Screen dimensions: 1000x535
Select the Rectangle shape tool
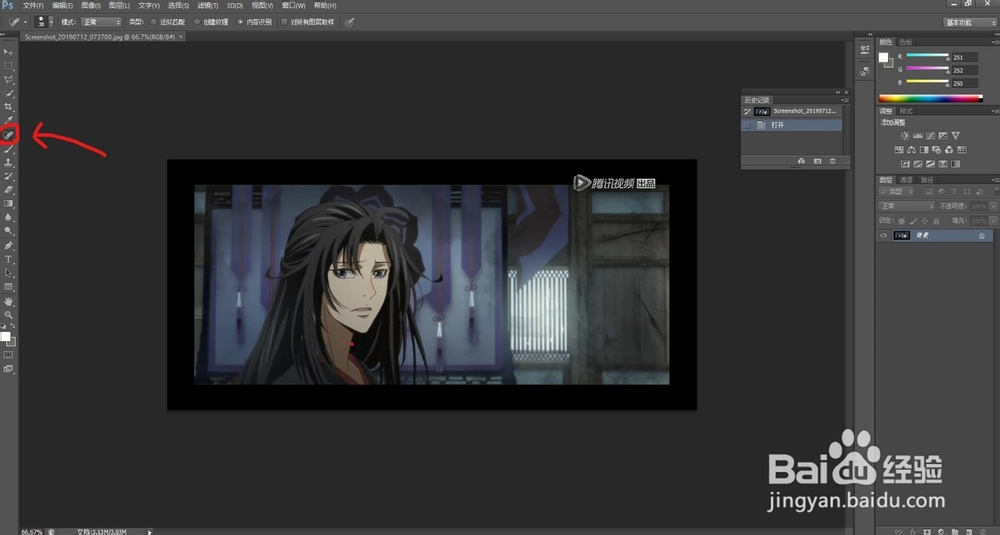[x=8, y=287]
